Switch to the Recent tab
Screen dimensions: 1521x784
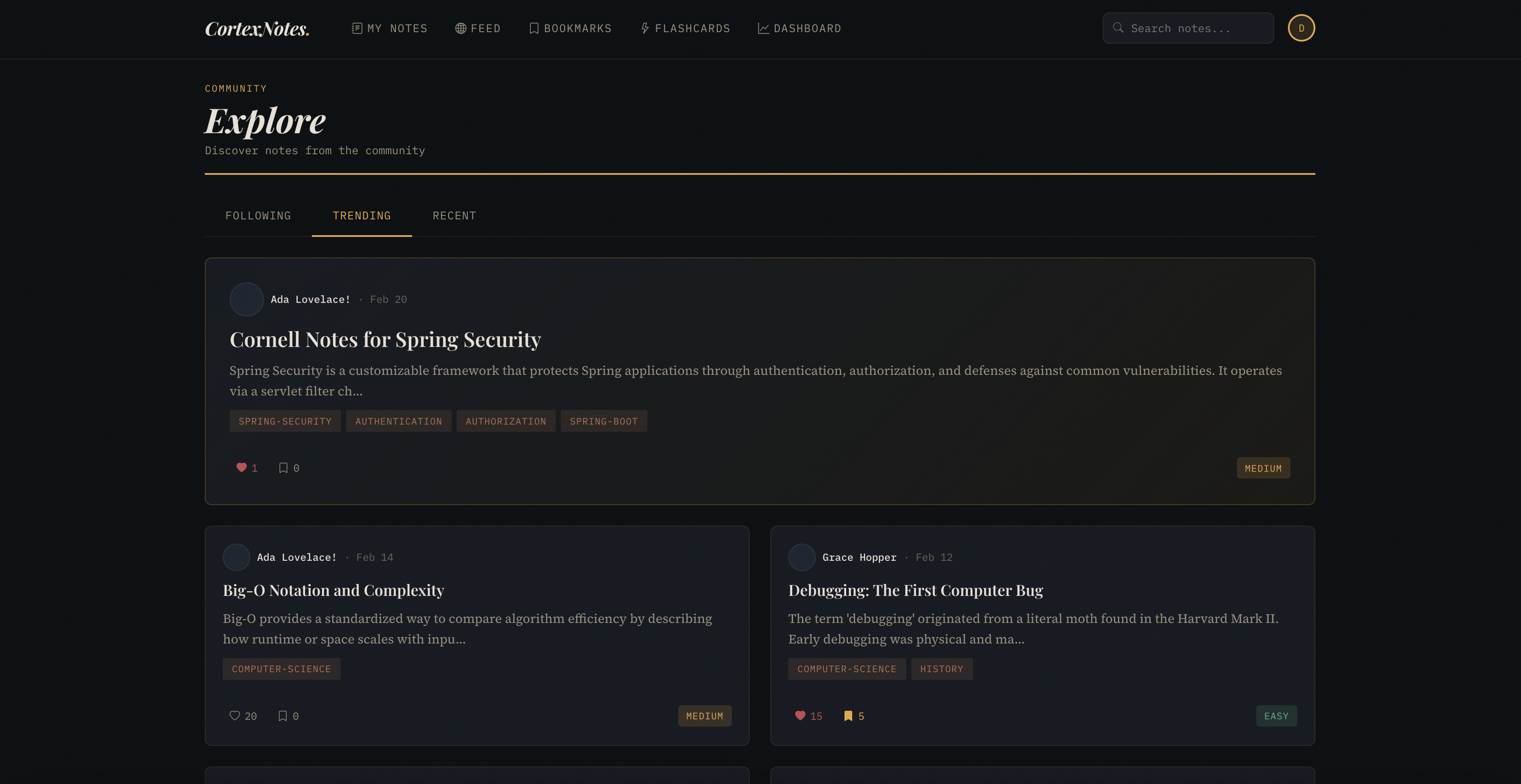tap(454, 215)
